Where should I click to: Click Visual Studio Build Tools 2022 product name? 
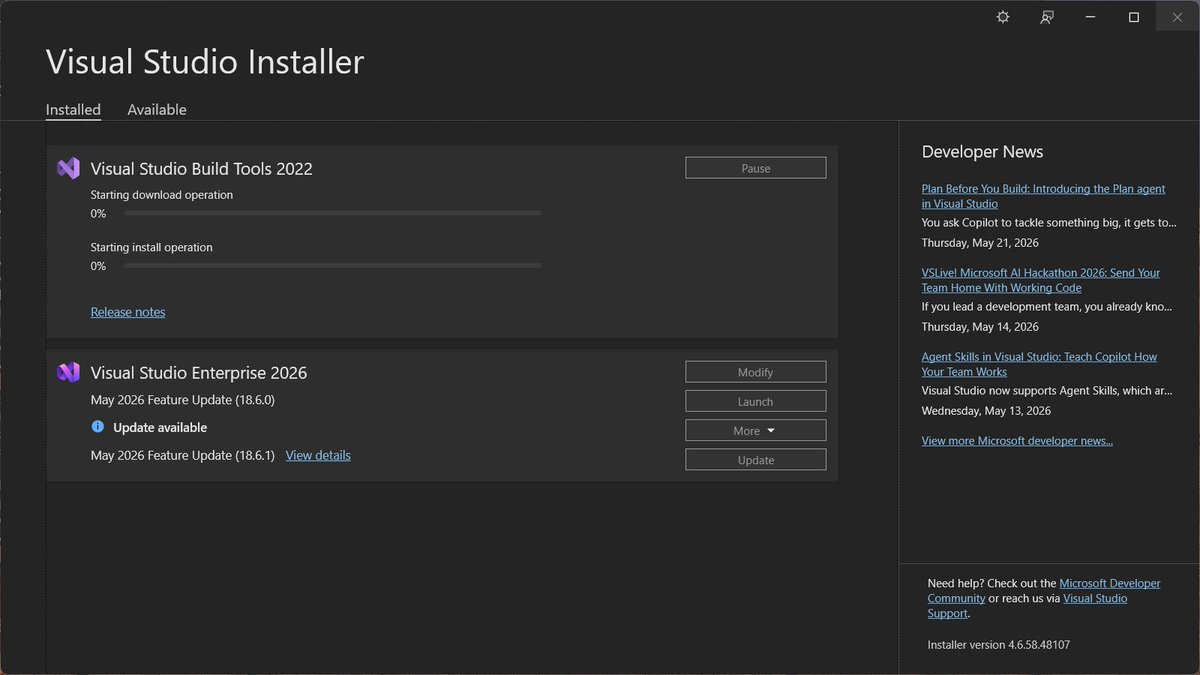point(202,169)
